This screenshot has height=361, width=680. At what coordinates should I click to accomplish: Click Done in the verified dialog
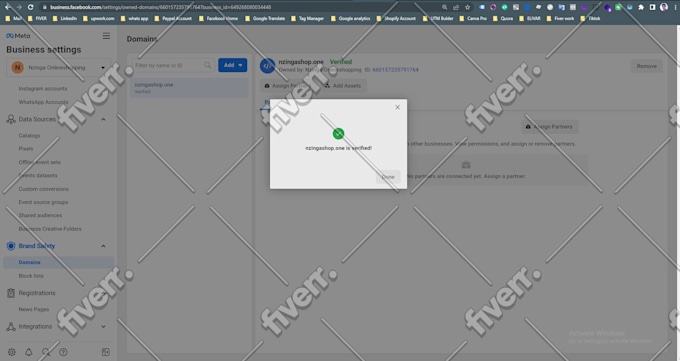388,177
